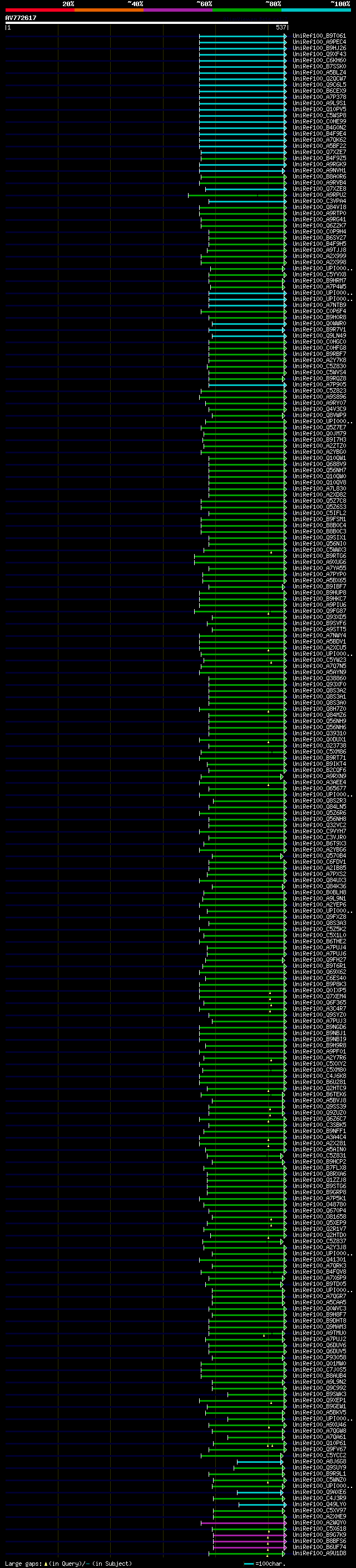Screen dimensions: 356x1568
Task: Select the UniRef100_A7P378 label
Action: click(x=319, y=97)
